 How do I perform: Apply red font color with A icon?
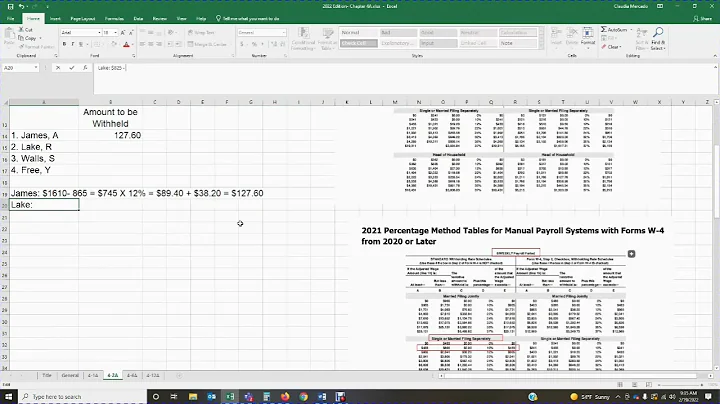pos(126,44)
